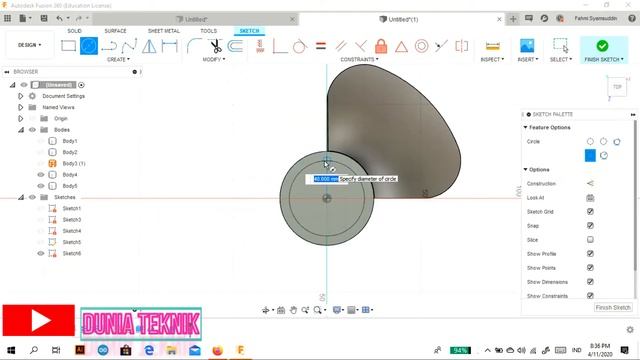Viewport: 640px width, 360px height.
Task: Collapse the Bodies folder node
Action: [21, 130]
